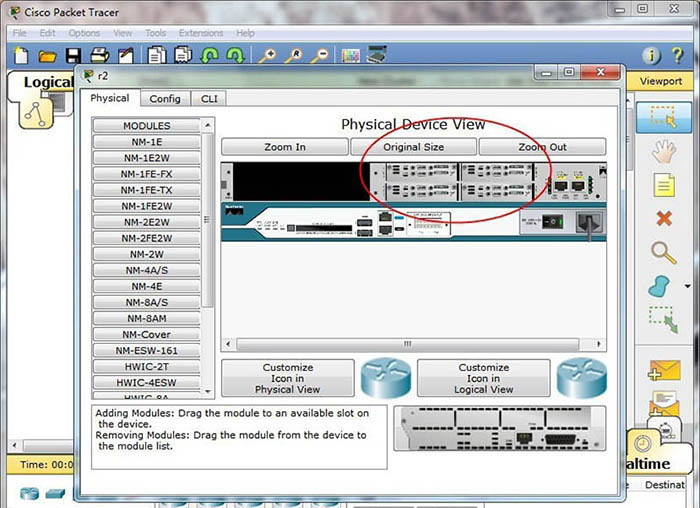This screenshot has width=700, height=508.
Task: Open dropdown arrow beside Draw Polygon tool
Action: [688, 286]
